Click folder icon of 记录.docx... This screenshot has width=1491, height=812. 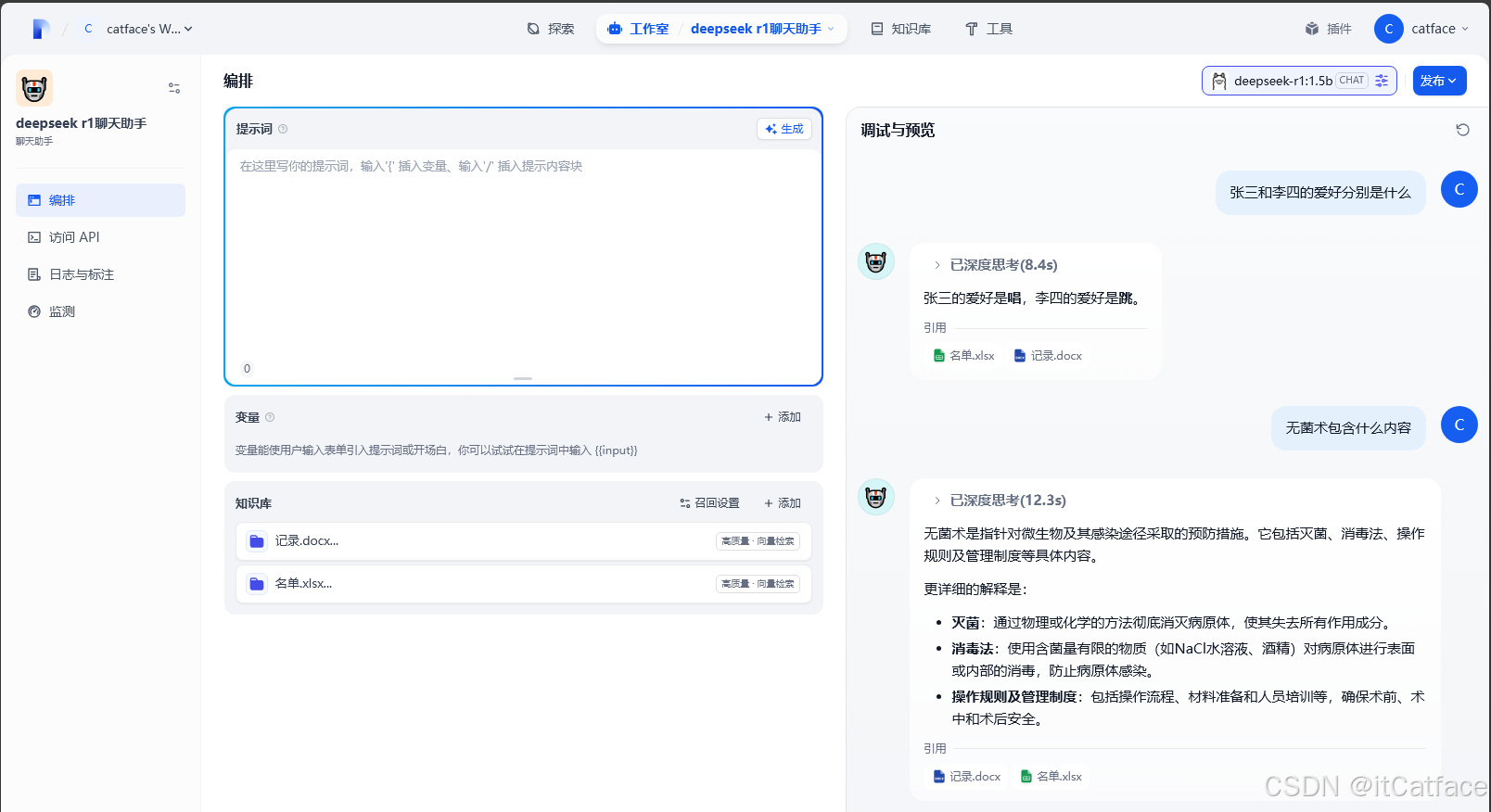coord(257,541)
